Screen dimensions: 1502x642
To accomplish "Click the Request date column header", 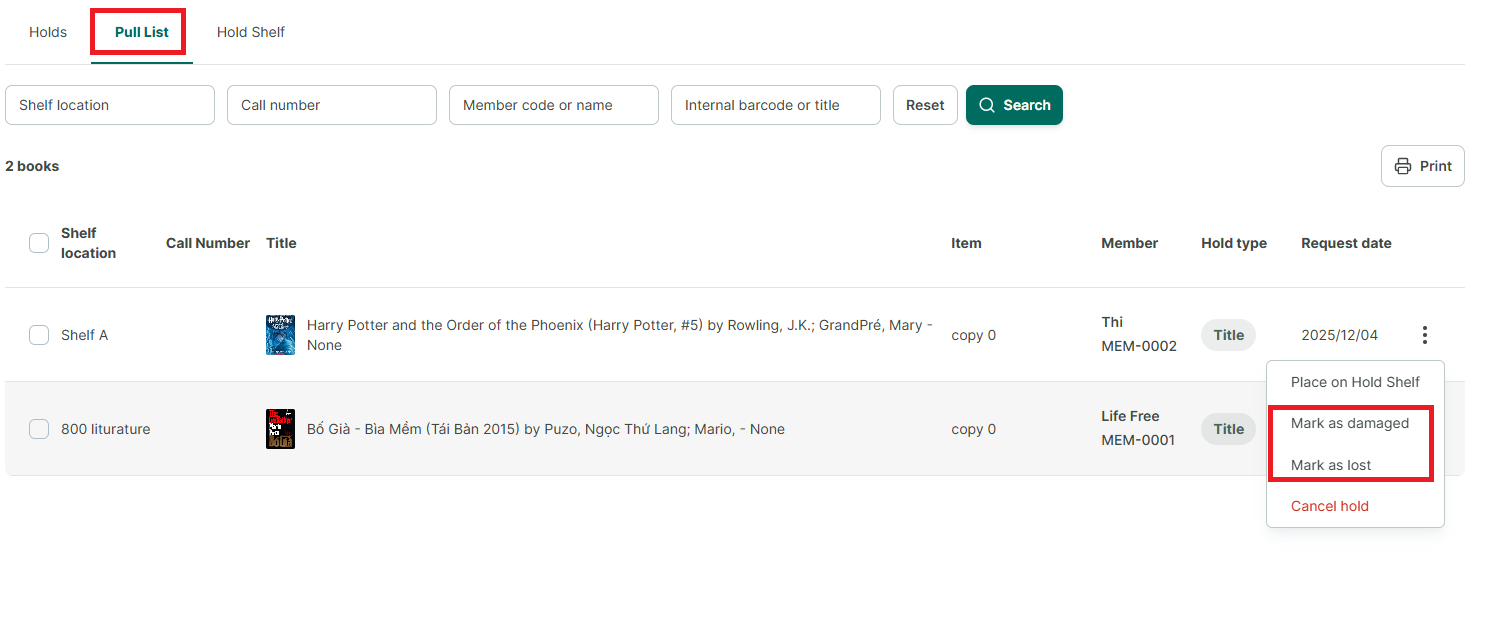I will coord(1346,243).
